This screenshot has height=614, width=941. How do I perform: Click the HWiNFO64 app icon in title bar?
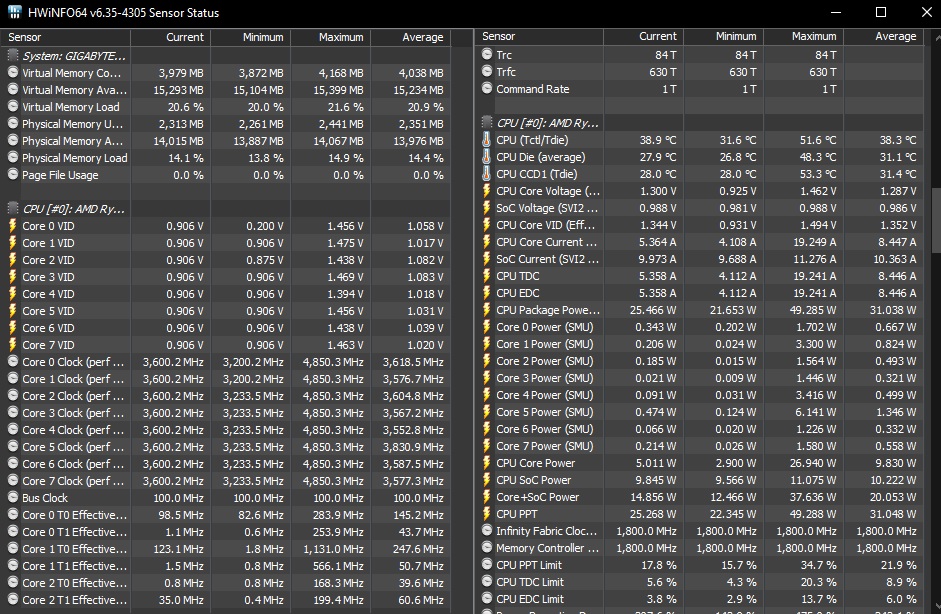(13, 12)
